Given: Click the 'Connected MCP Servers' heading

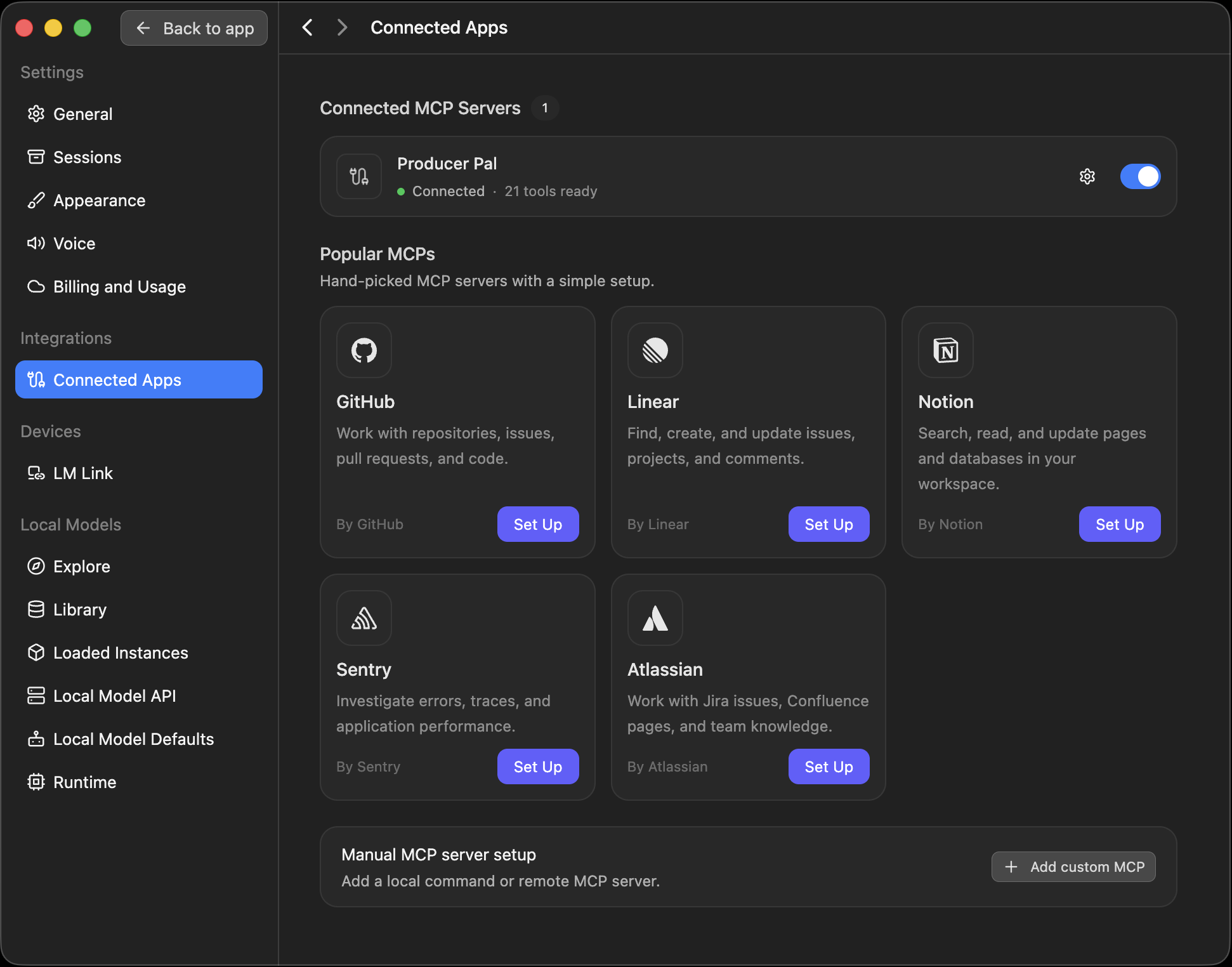Looking at the screenshot, I should pos(420,108).
